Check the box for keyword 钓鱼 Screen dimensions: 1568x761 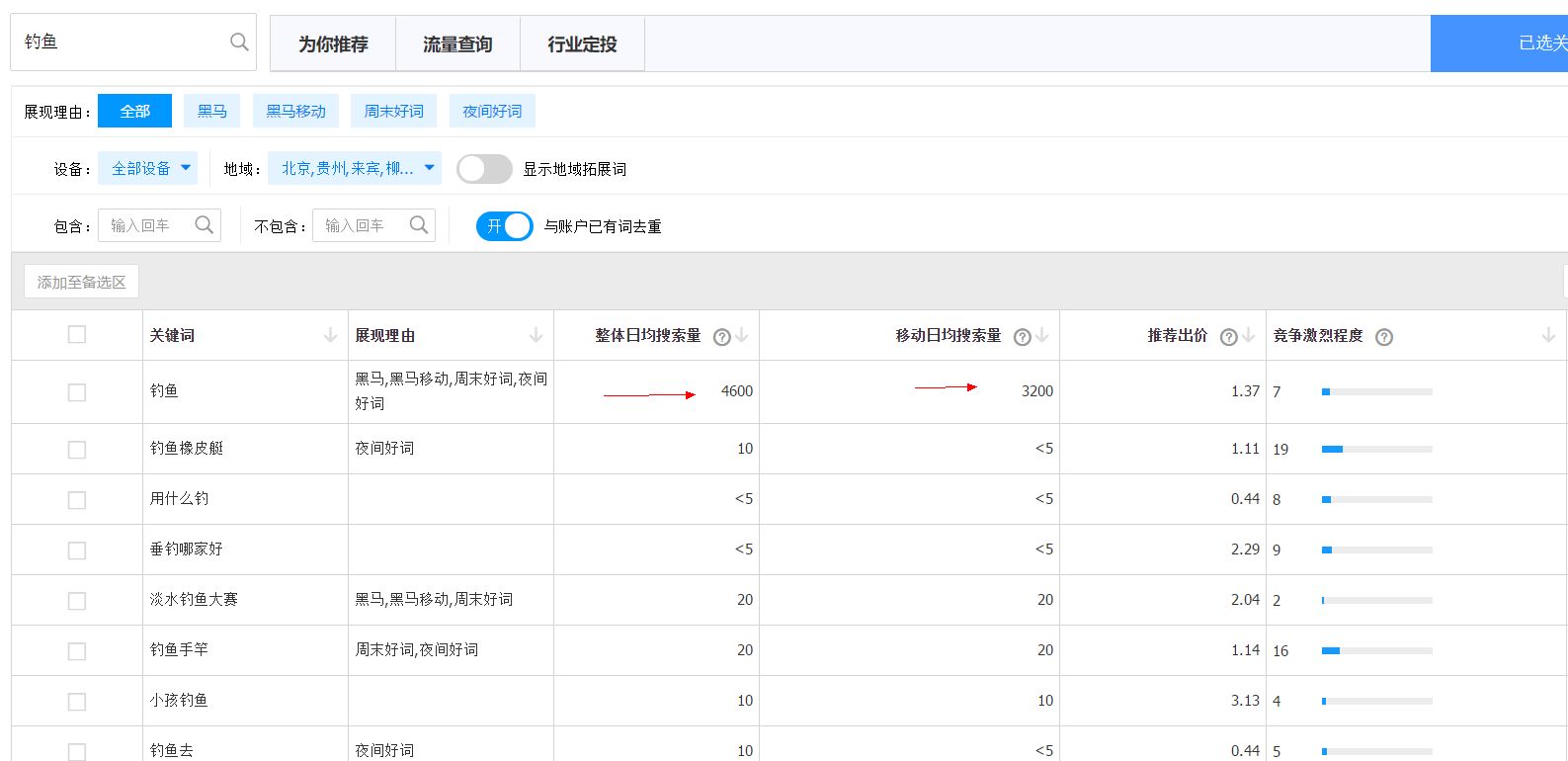pyautogui.click(x=77, y=392)
